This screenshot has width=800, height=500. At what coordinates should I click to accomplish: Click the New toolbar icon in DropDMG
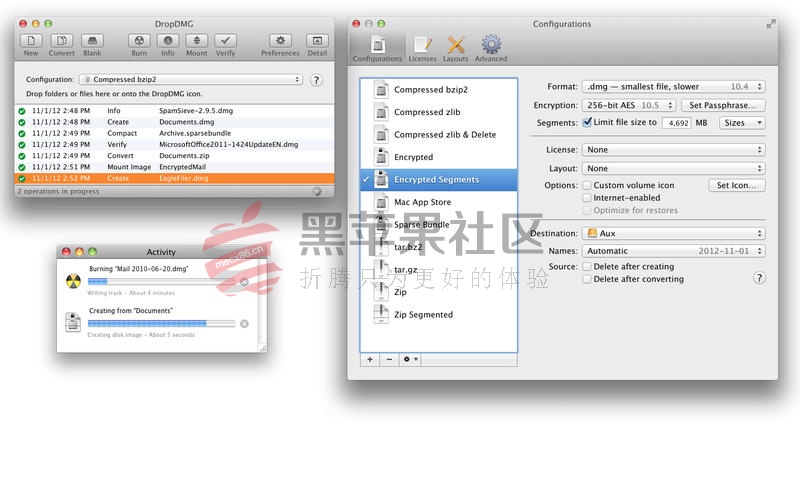(x=31, y=41)
